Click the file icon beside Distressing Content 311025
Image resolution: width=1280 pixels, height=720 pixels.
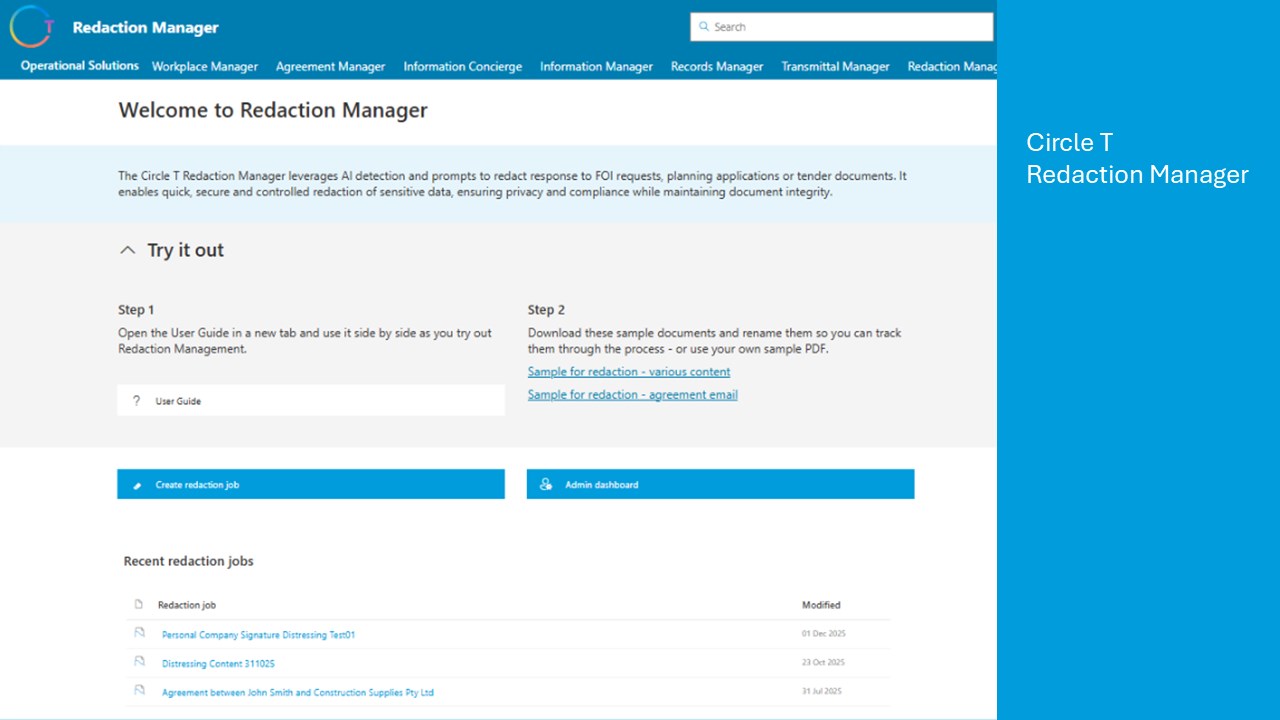coord(140,662)
